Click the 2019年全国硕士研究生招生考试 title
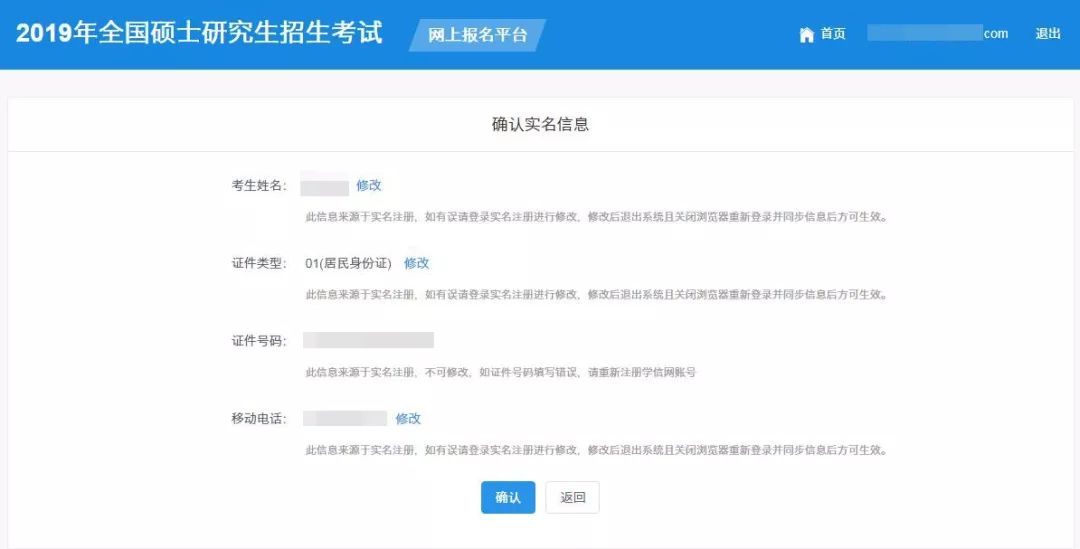1080x549 pixels. point(199,33)
